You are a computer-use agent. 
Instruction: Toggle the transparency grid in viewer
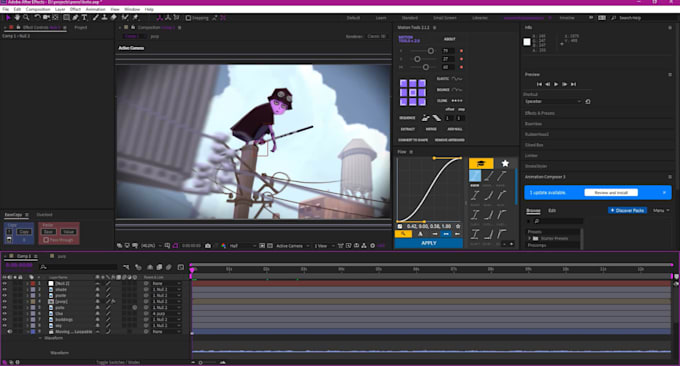pos(269,245)
